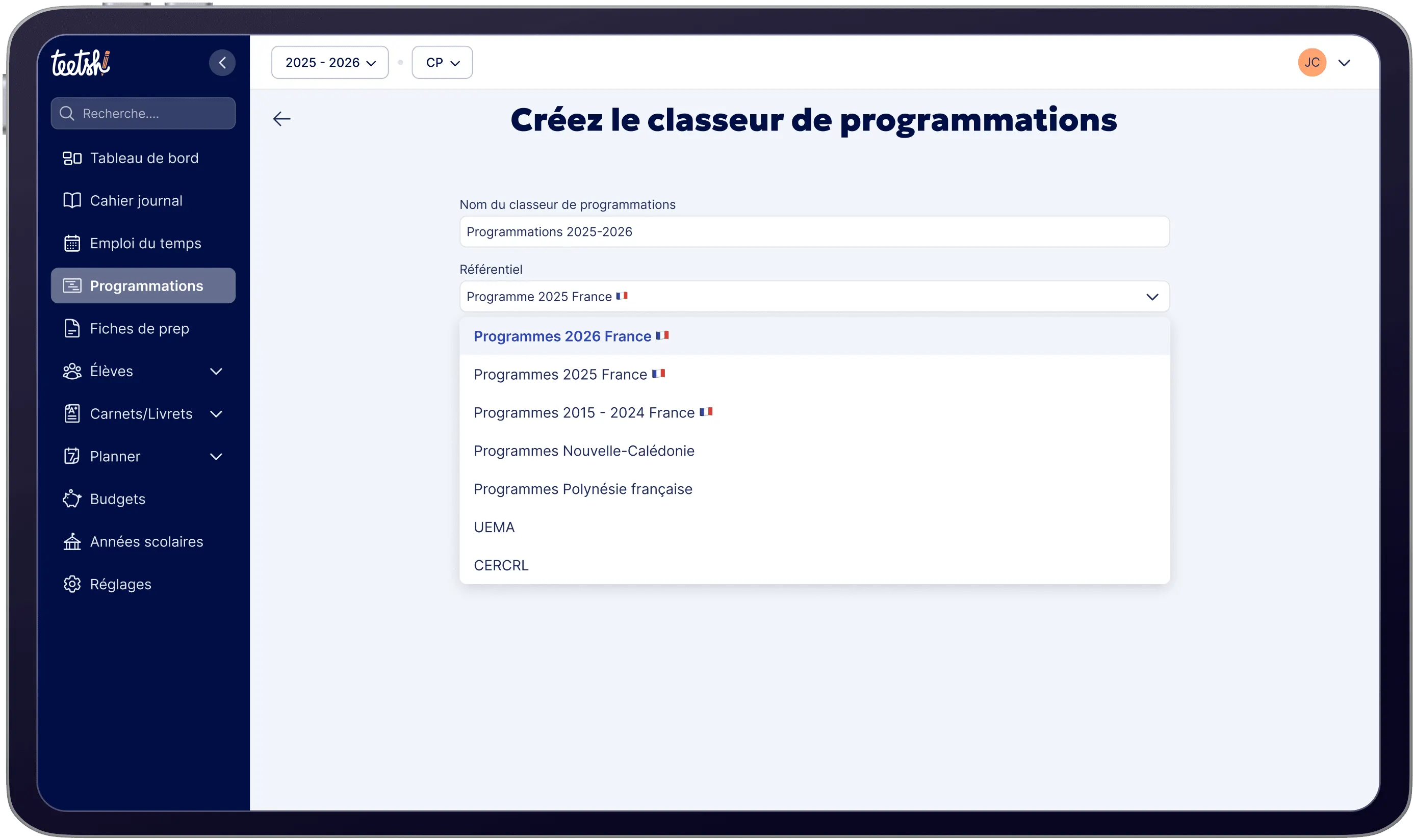Focus the Recherche search field

tap(143, 113)
